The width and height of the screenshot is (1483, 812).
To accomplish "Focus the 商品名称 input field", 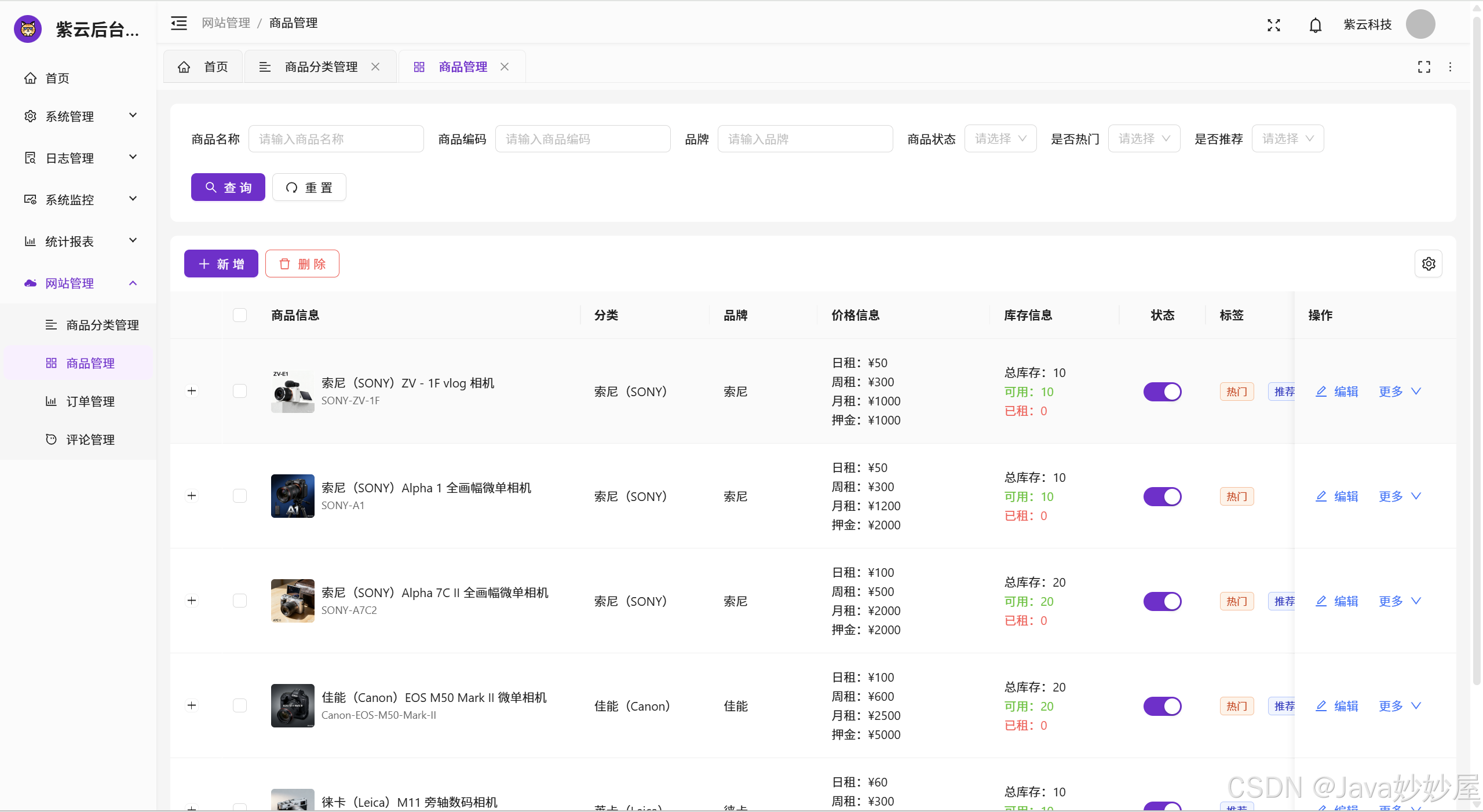I will tap(336, 139).
